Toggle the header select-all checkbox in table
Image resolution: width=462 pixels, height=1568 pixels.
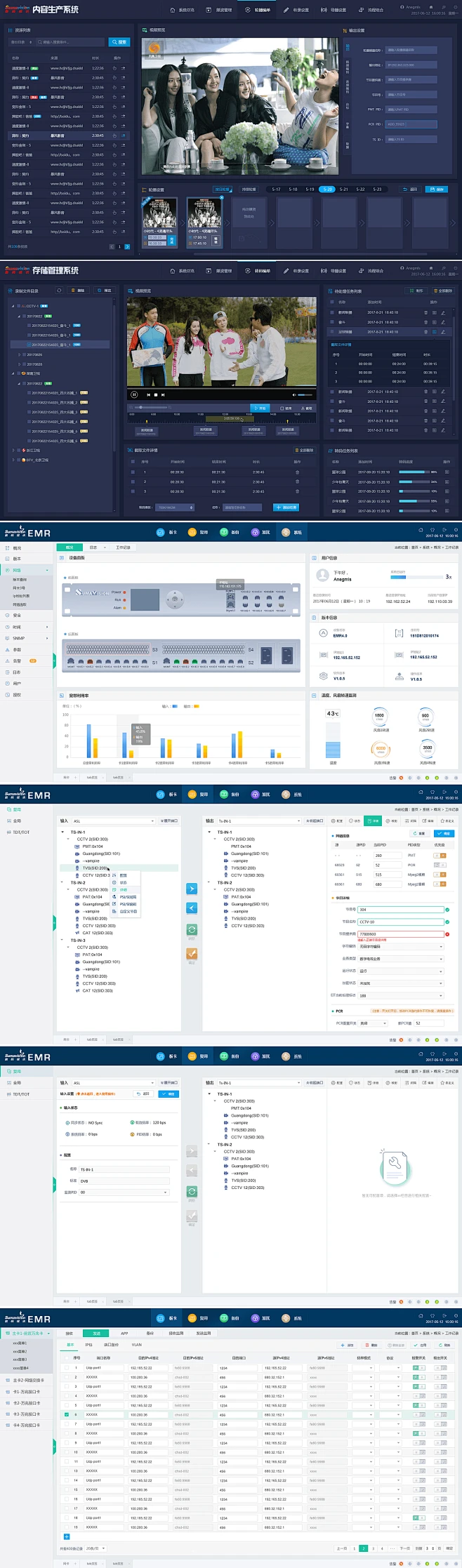click(x=67, y=1357)
